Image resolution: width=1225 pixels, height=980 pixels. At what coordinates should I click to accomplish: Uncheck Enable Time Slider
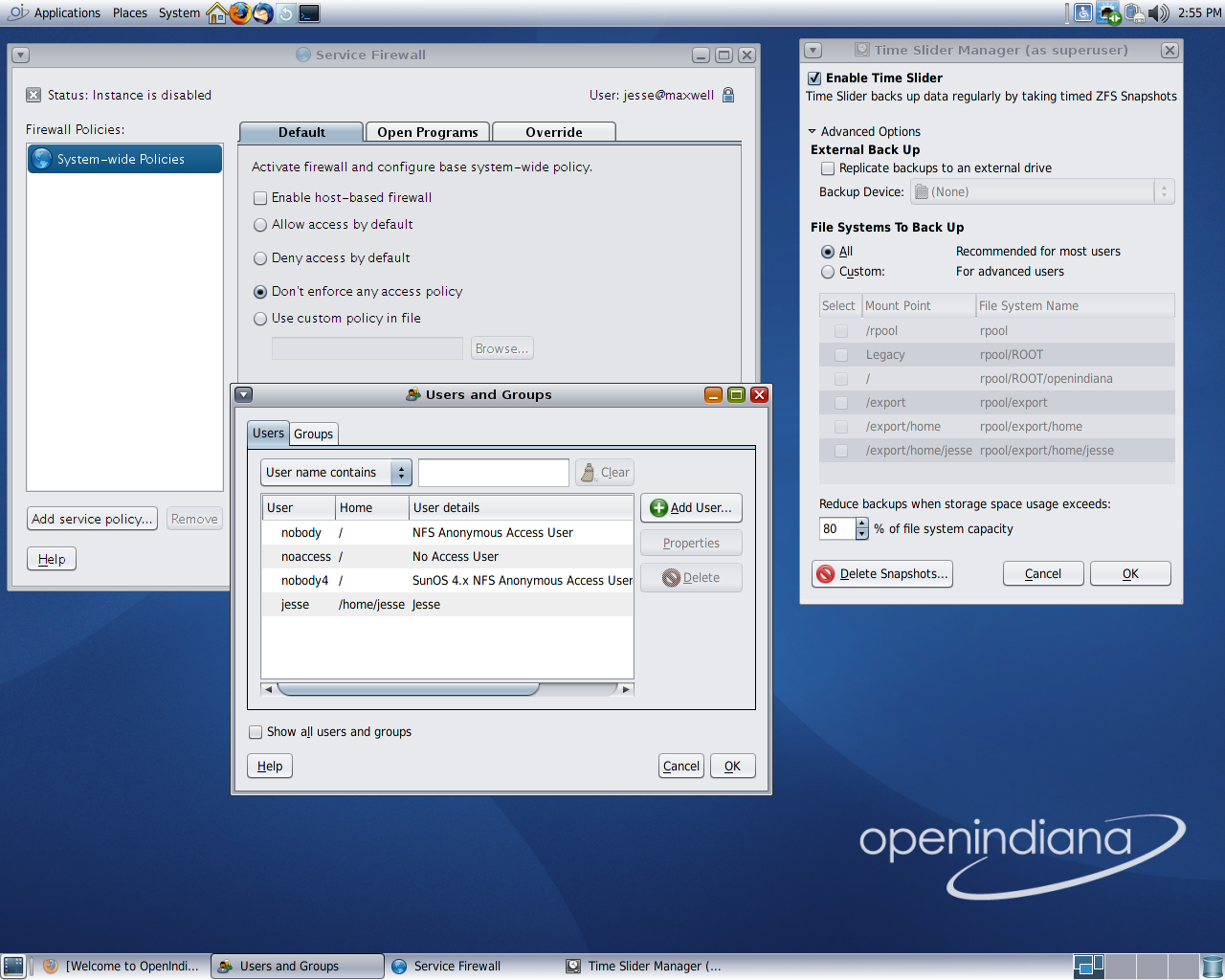click(814, 78)
